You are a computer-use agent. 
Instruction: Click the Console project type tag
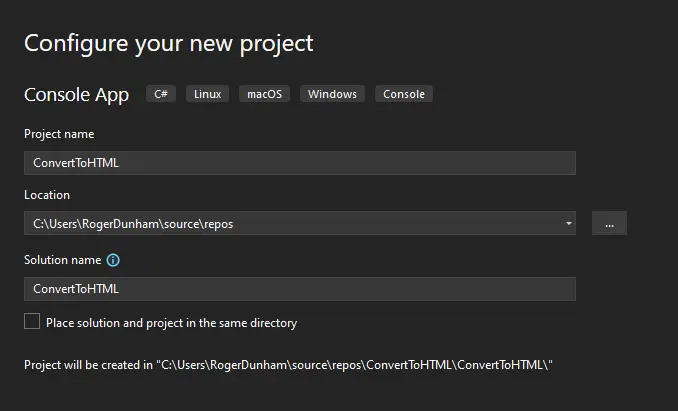click(404, 94)
